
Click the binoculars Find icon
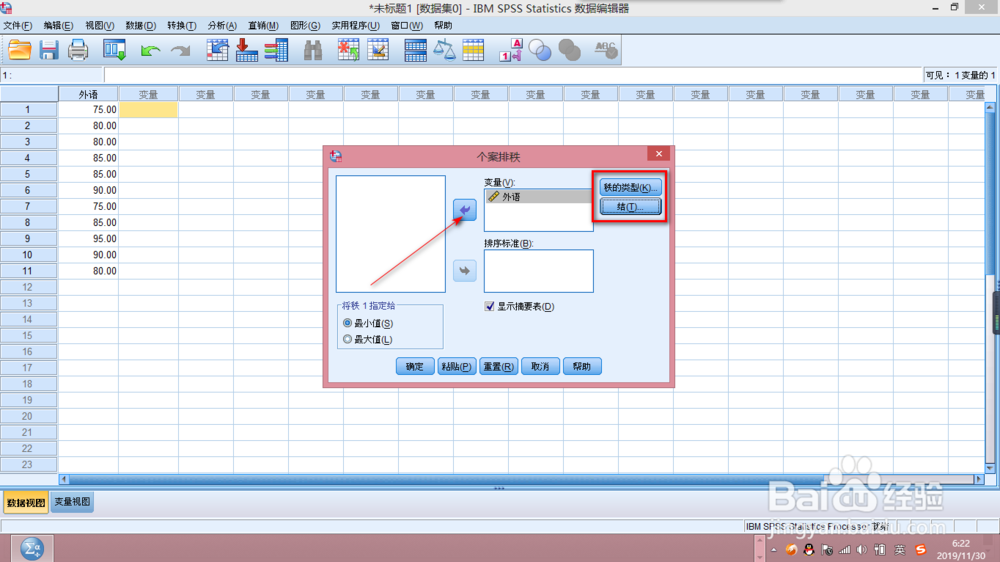tap(312, 50)
